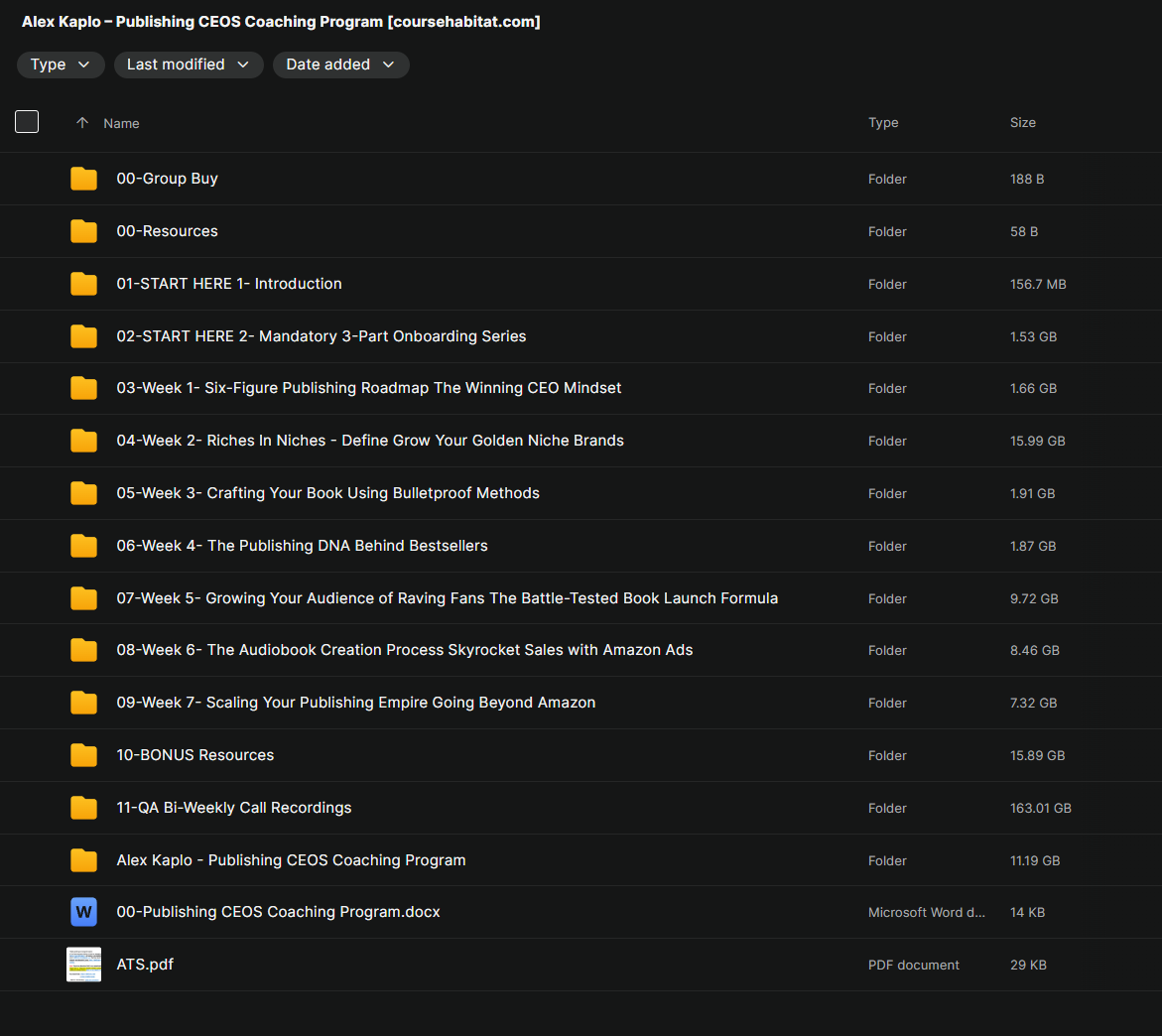The image size is (1162, 1036).
Task: Click the folder icon beside 00-Resources
Action: (x=83, y=231)
